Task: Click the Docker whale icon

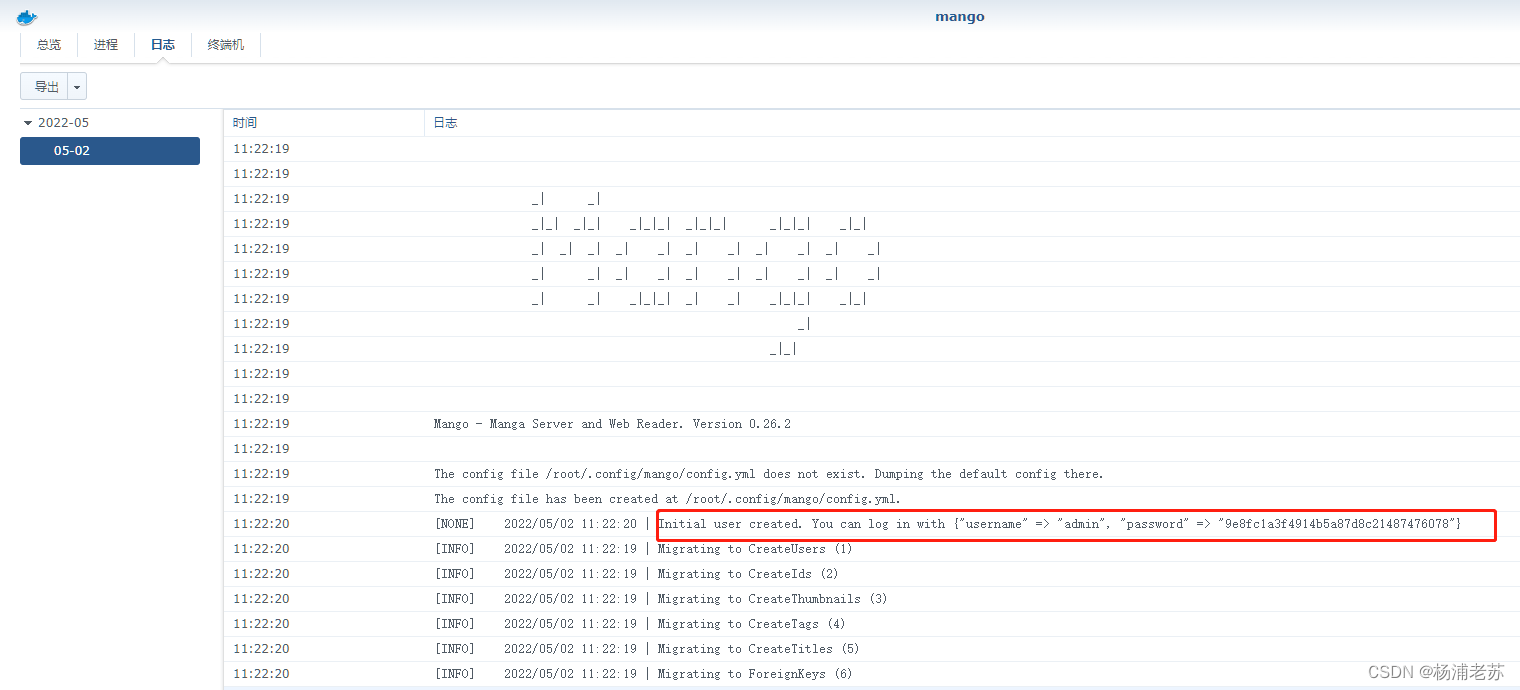Action: tap(27, 17)
